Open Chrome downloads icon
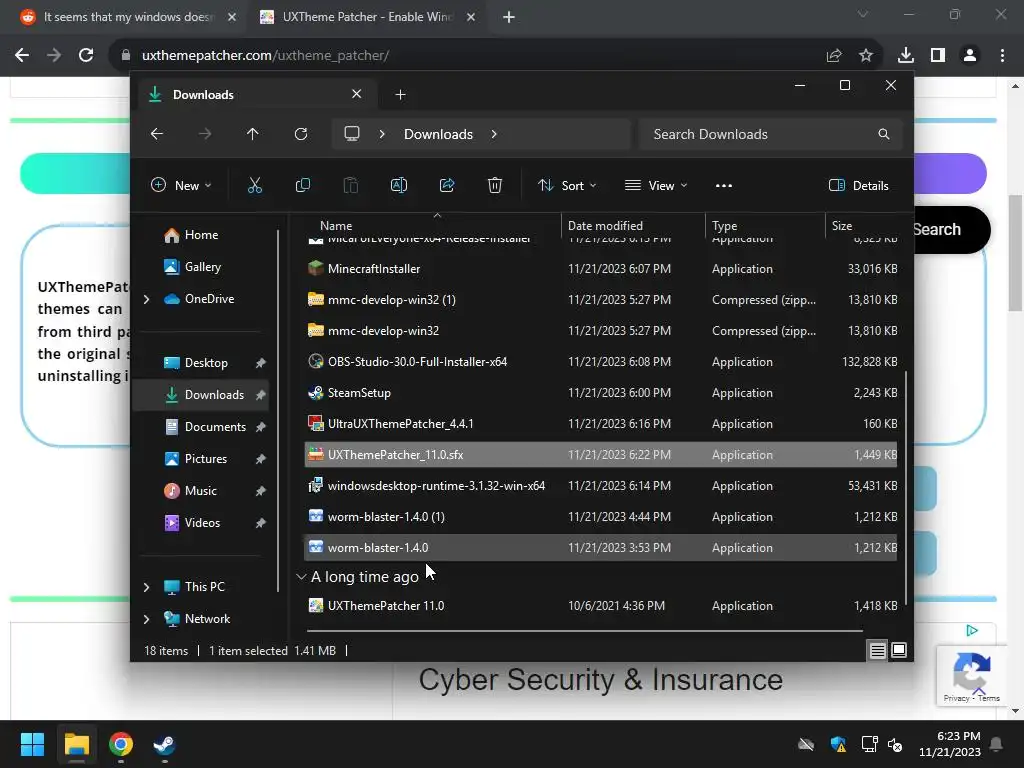 click(905, 56)
